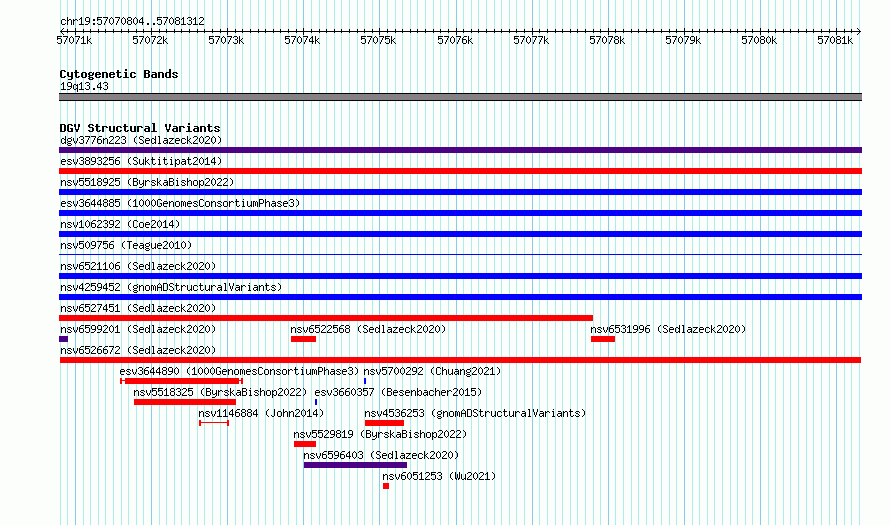Click the DGV Structural Variants track title
The image size is (890, 525).
pos(140,128)
